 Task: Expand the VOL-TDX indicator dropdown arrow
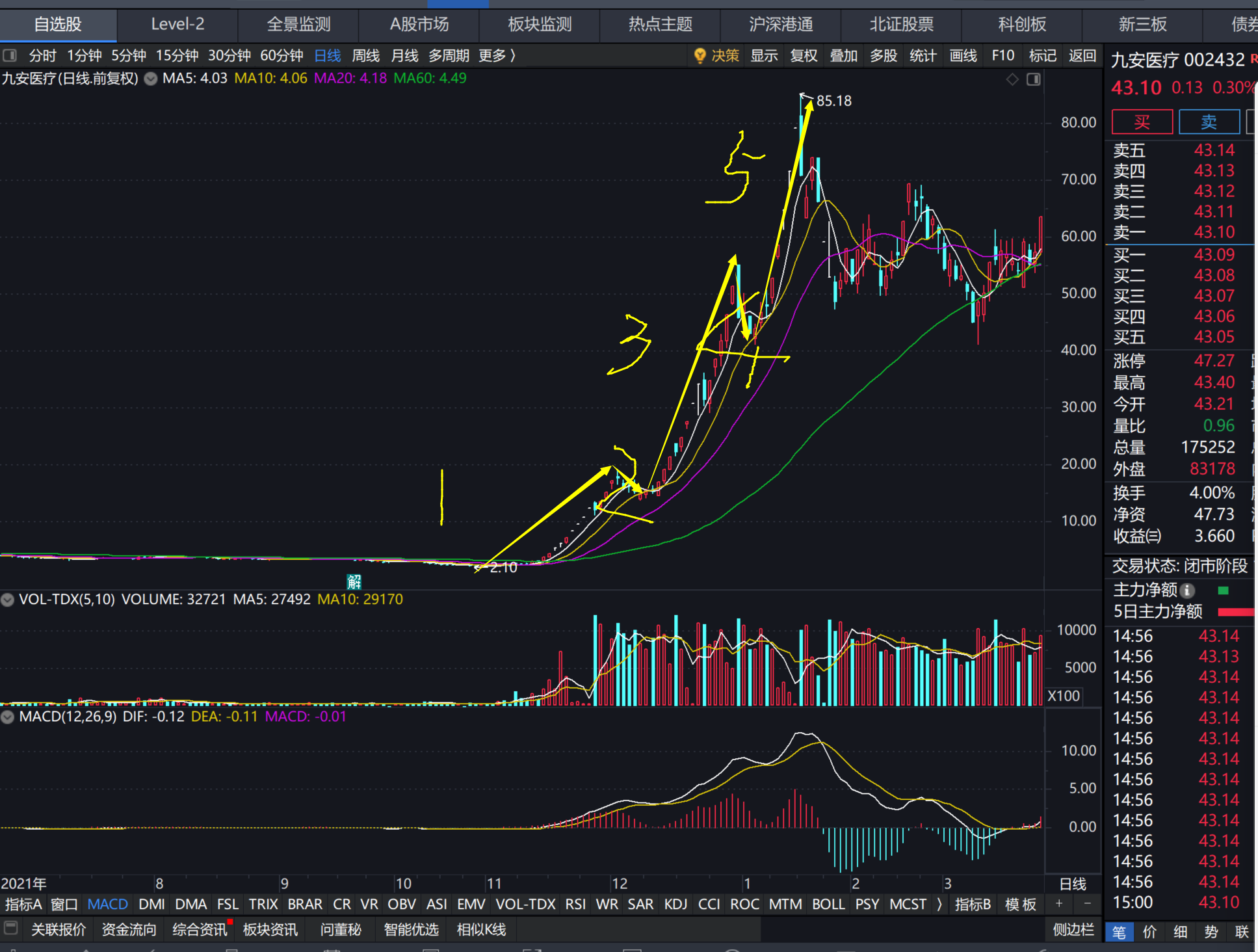pos(8,600)
